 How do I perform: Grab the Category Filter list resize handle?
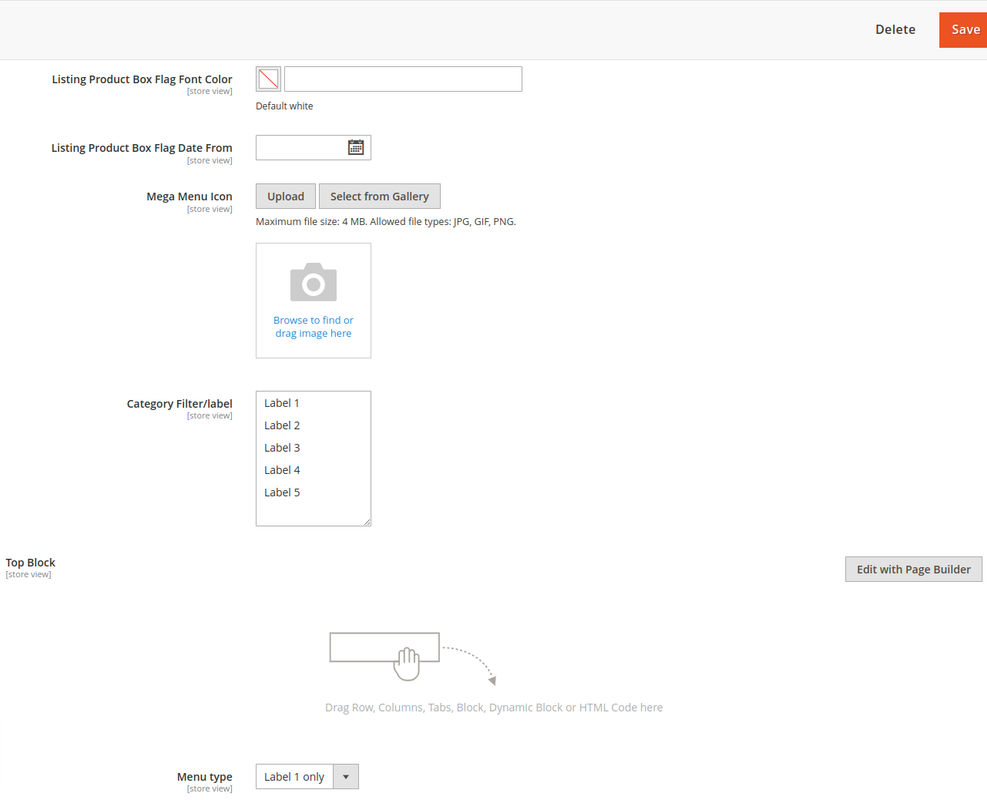pyautogui.click(x=367, y=522)
